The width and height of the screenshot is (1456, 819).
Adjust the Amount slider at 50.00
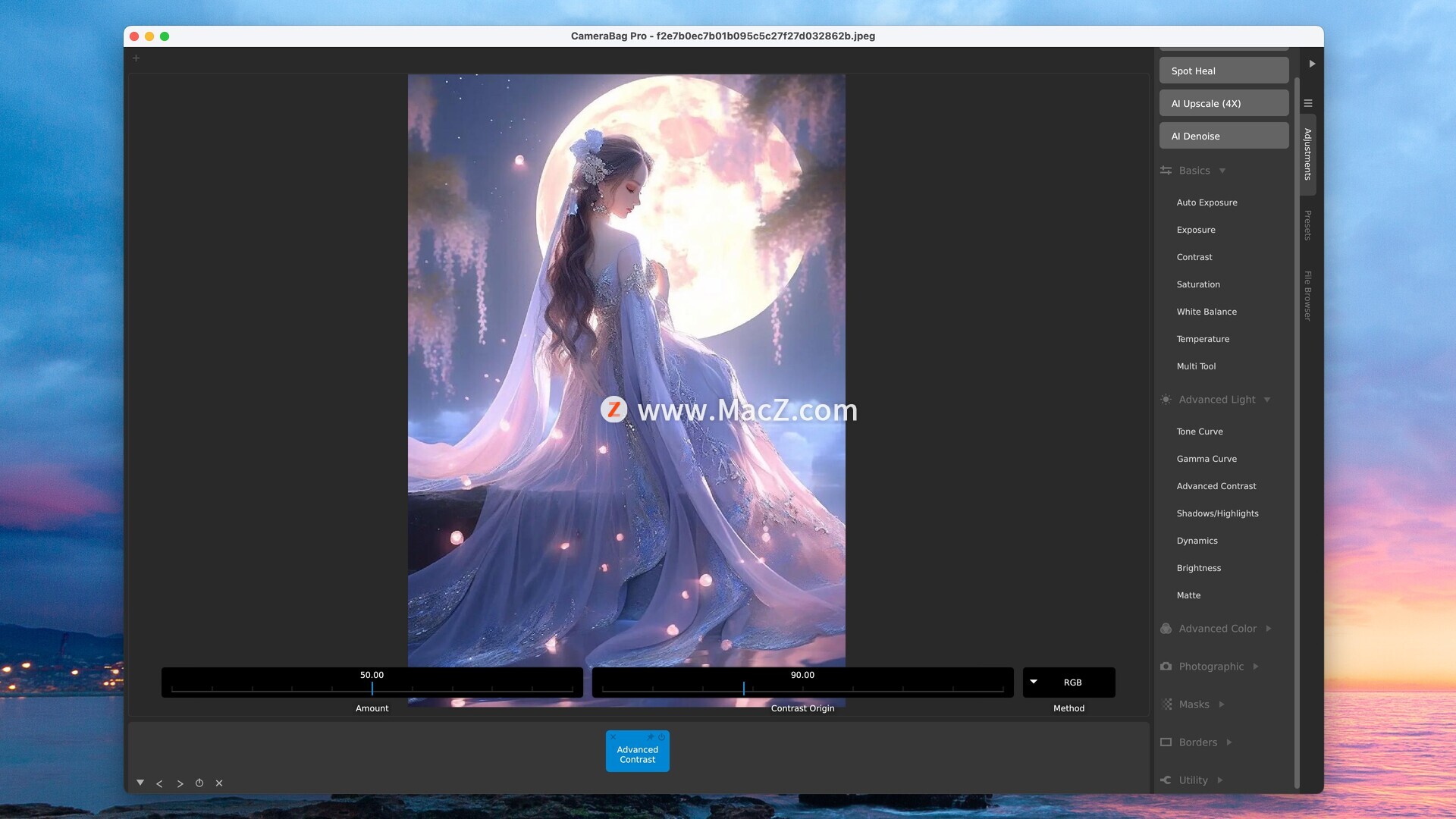pos(372,682)
